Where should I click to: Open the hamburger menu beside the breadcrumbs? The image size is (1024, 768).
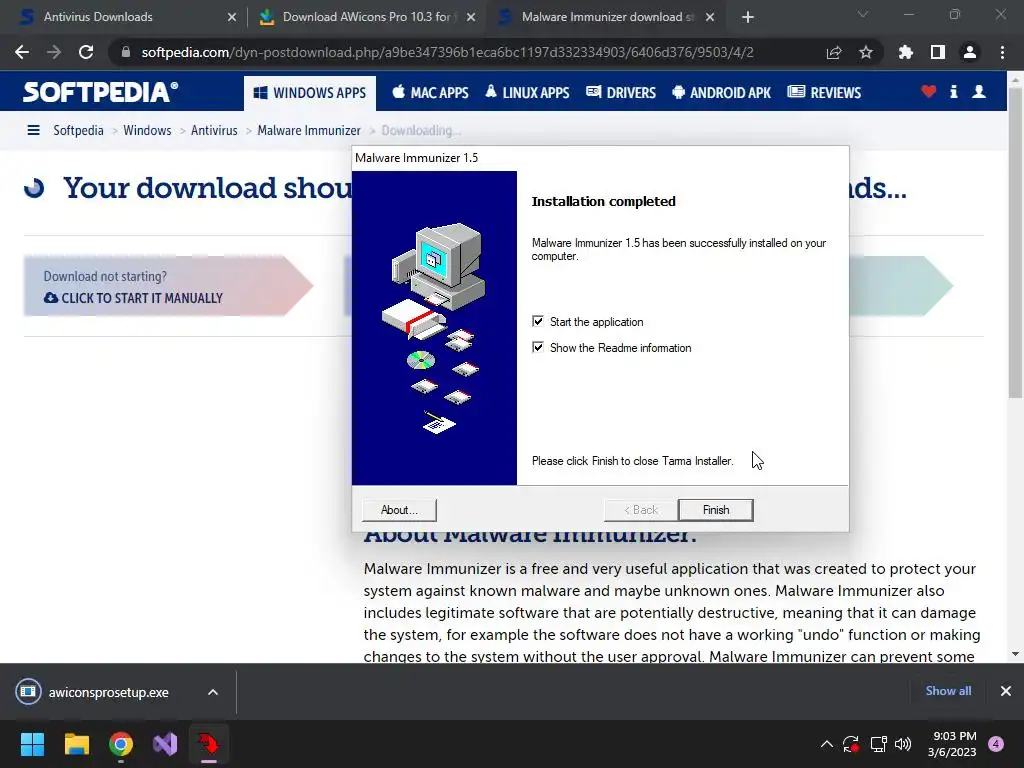coord(33,131)
